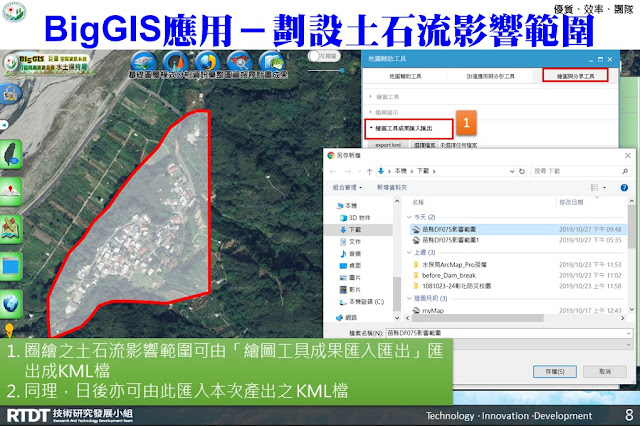Collapse the Last week (3) file group

click(x=409, y=253)
